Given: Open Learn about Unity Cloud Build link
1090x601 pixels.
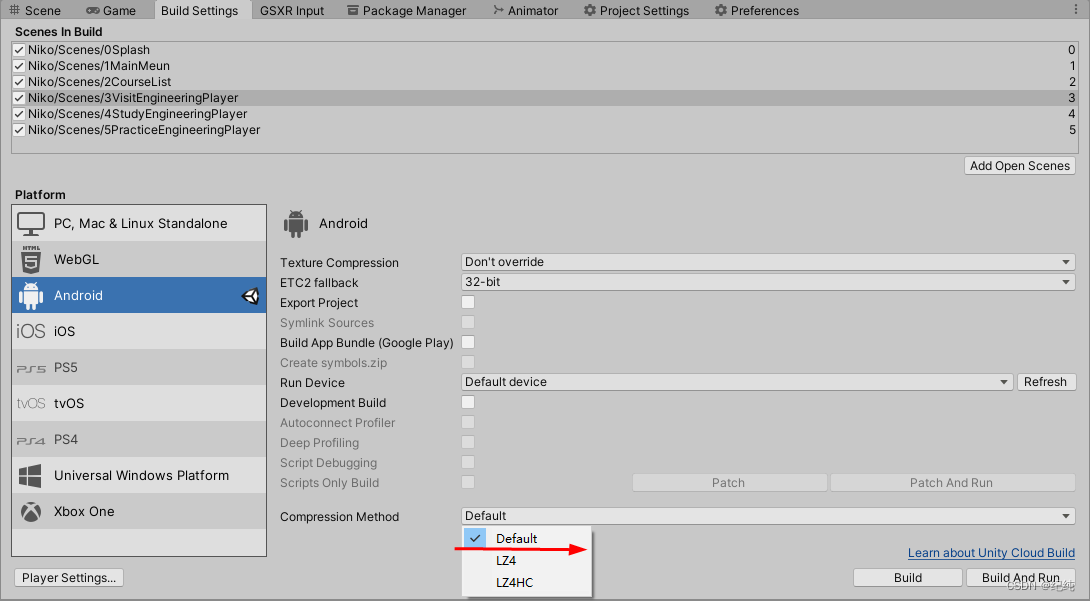Looking at the screenshot, I should (991, 553).
